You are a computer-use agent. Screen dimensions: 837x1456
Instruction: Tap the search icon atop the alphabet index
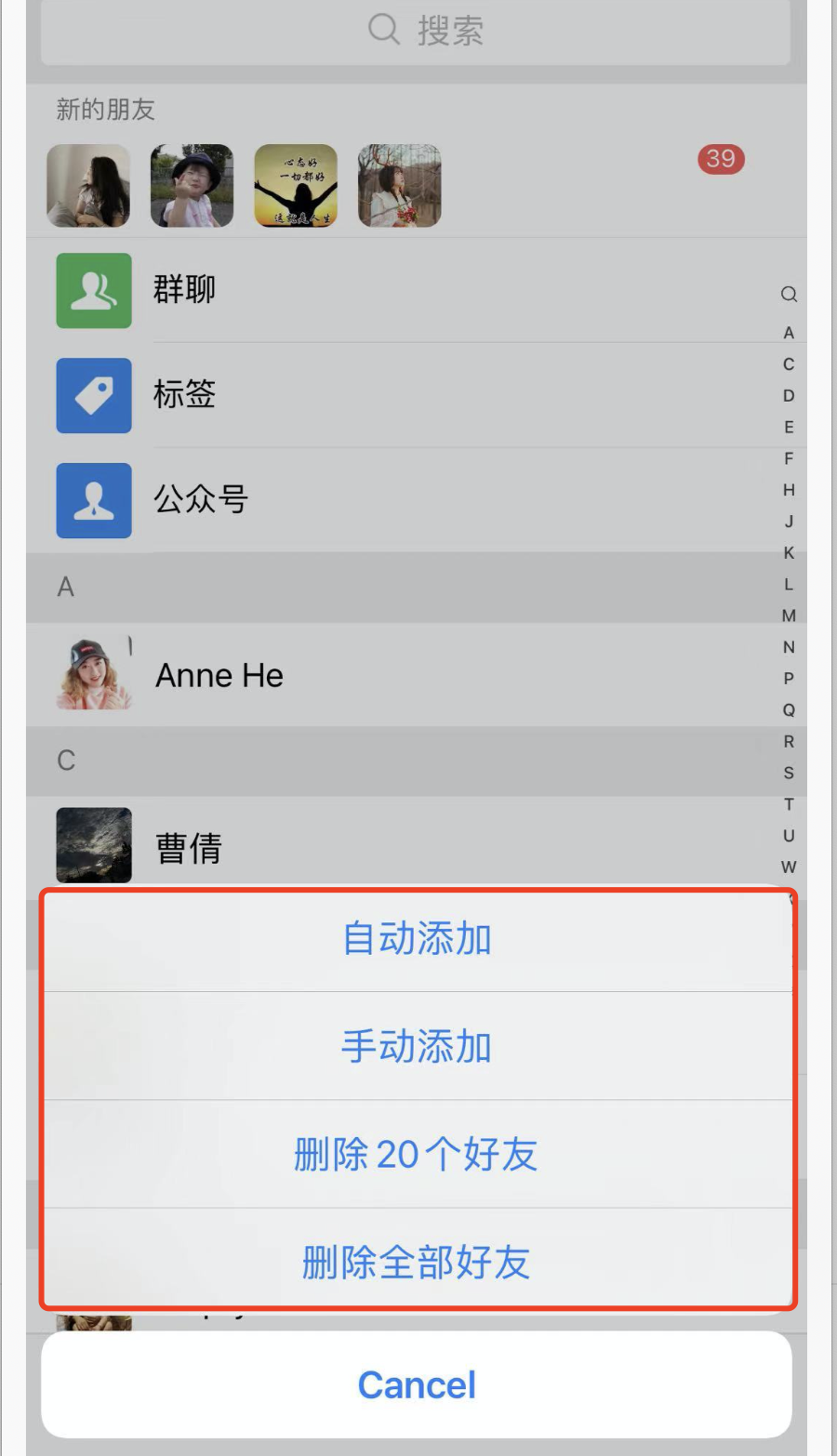coord(789,295)
